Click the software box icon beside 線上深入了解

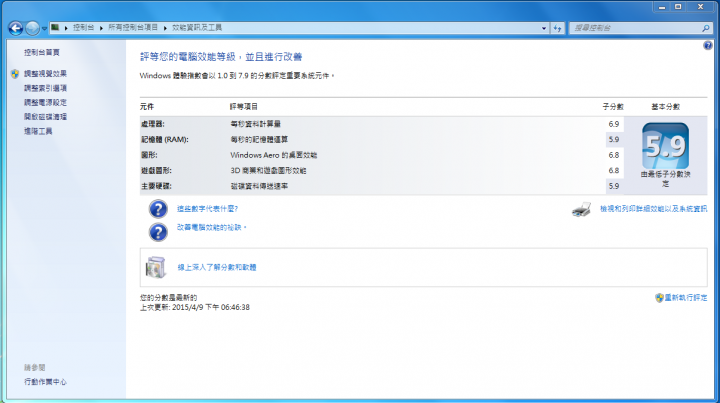[x=156, y=267]
